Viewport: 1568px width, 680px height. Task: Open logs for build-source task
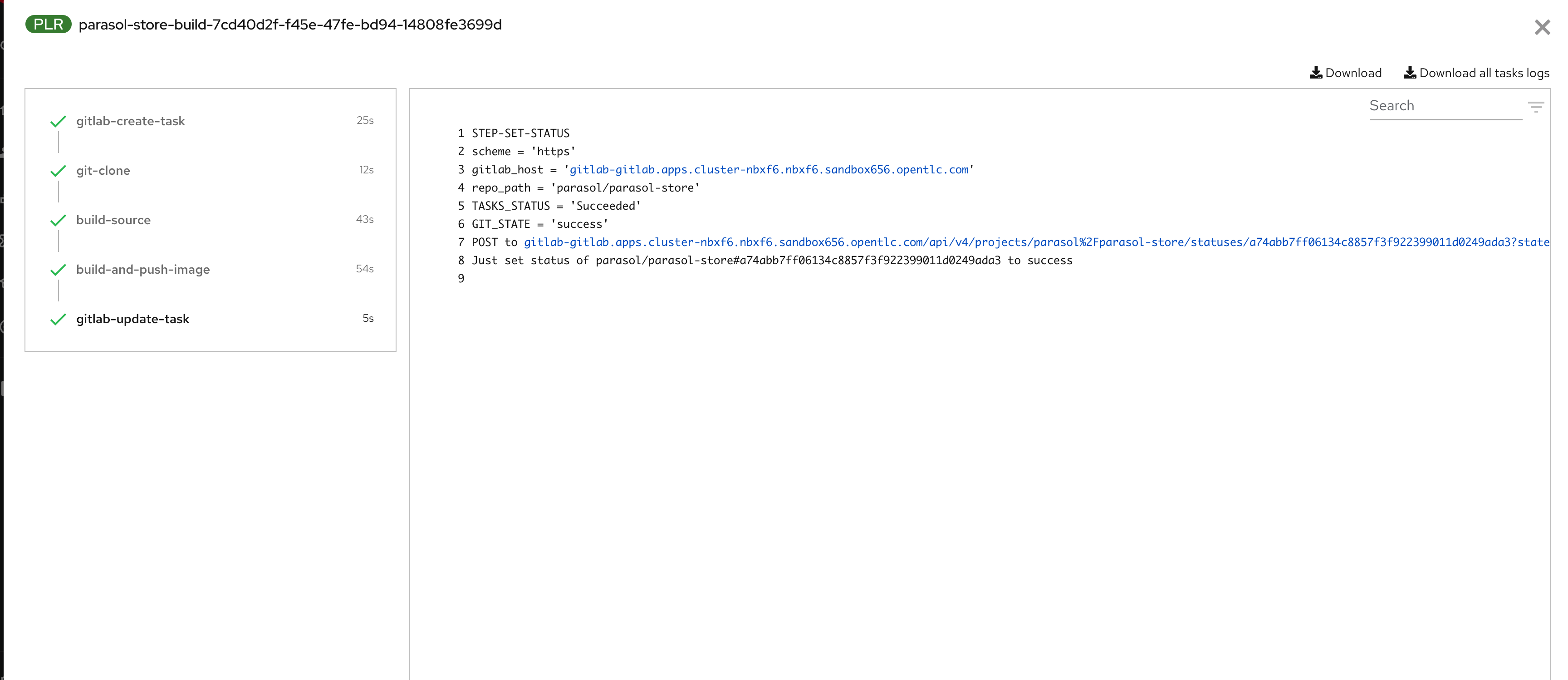pos(113,220)
